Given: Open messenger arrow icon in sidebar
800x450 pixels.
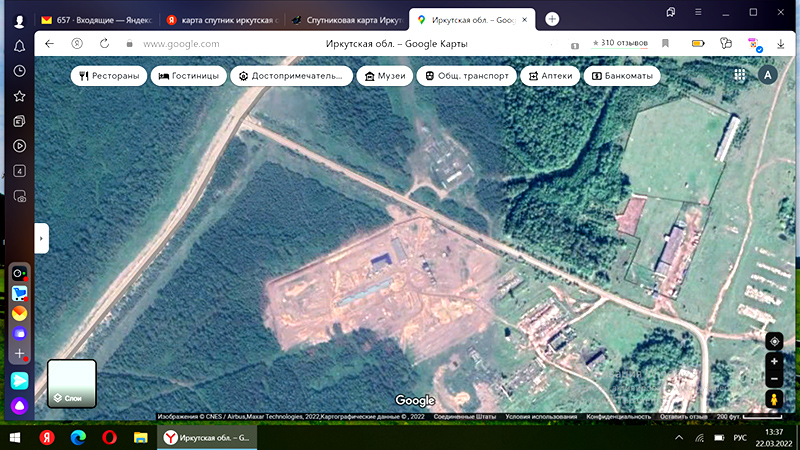Looking at the screenshot, I should pos(19,381).
